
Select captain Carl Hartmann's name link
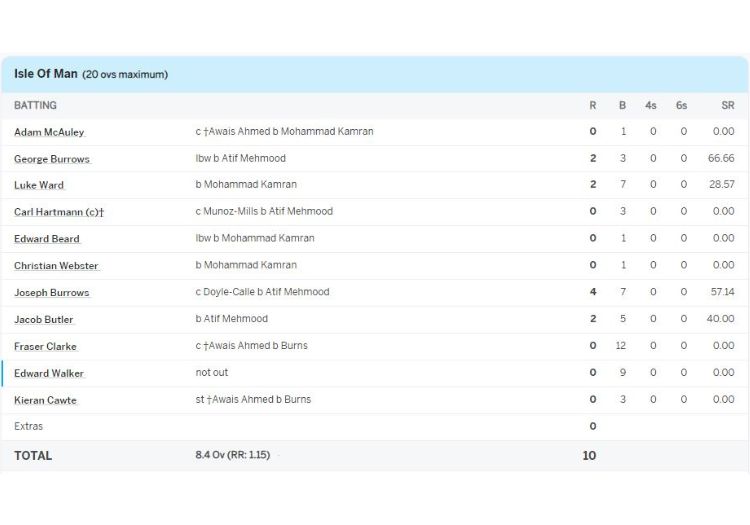click(59, 212)
